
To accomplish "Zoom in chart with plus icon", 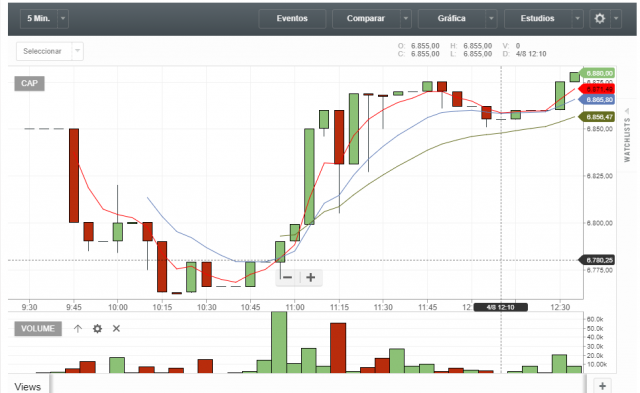I will (x=311, y=278).
